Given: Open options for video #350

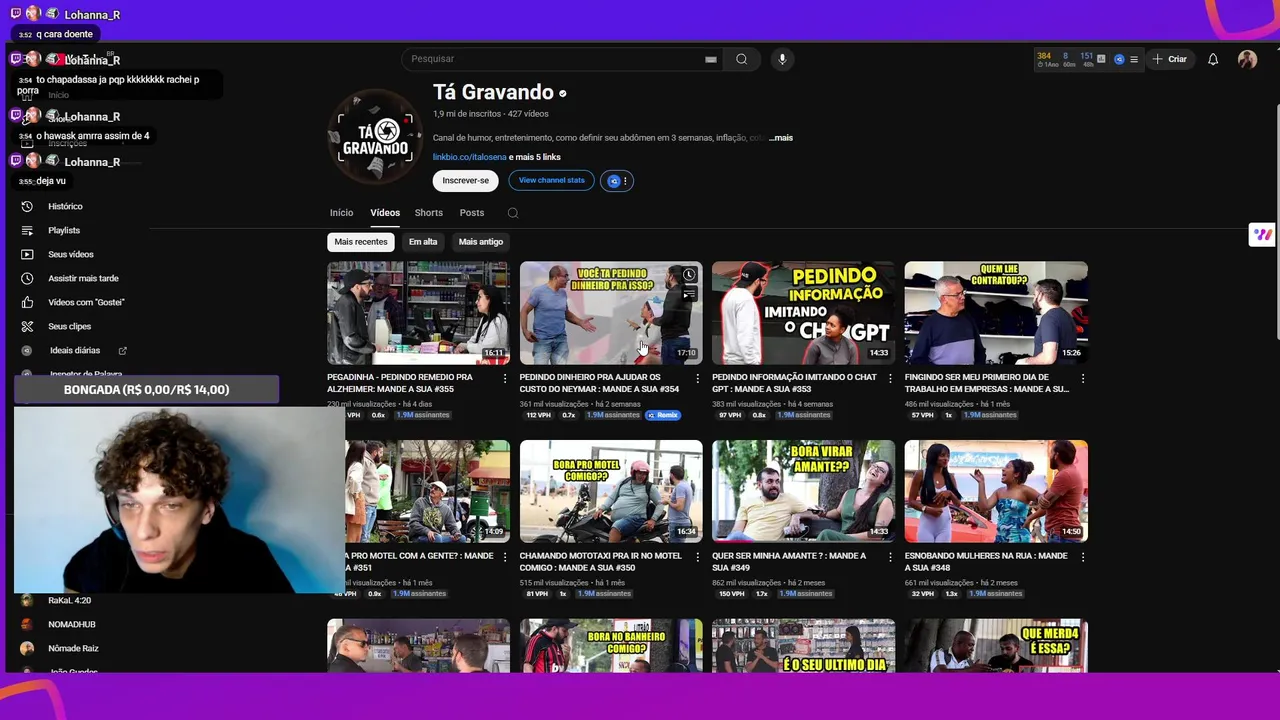Looking at the screenshot, I should click(x=697, y=557).
